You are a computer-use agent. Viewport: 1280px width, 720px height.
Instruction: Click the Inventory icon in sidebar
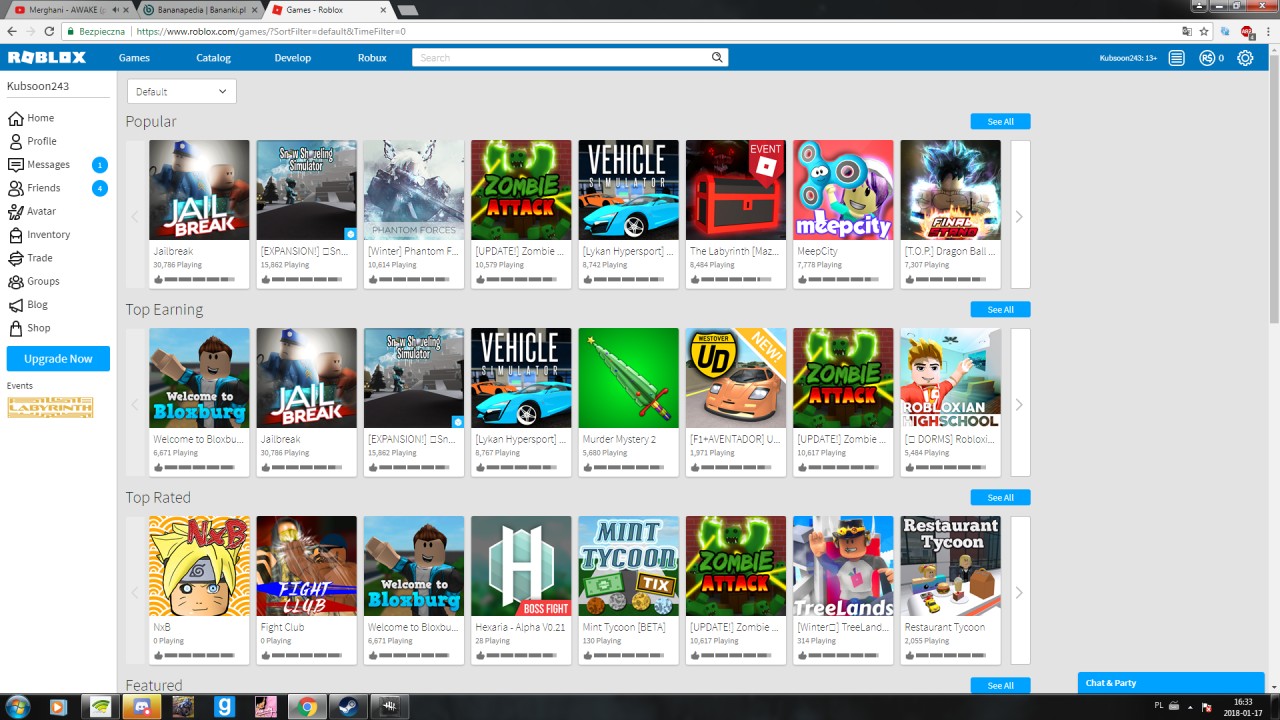[15, 235]
